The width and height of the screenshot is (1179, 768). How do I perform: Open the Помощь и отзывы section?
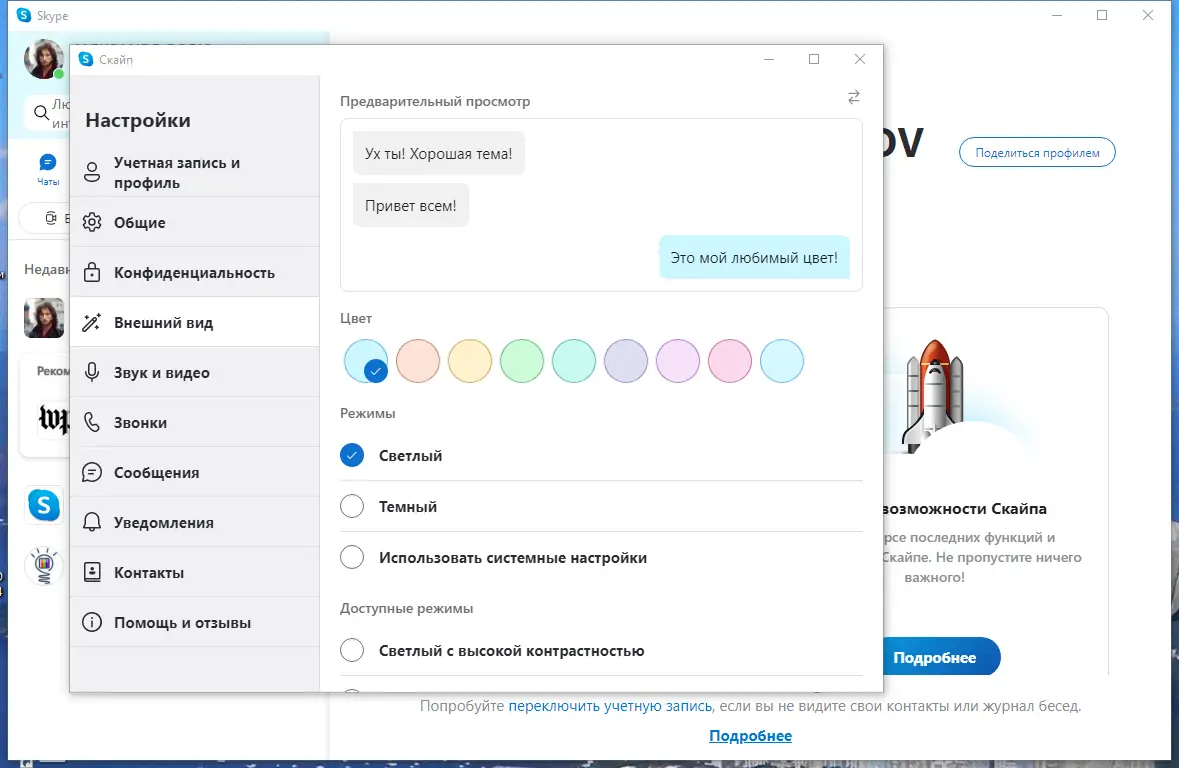[195, 622]
